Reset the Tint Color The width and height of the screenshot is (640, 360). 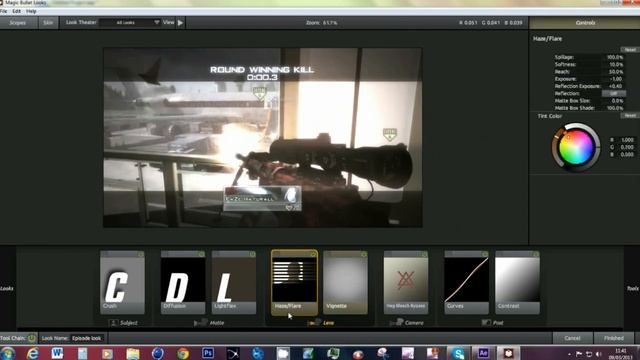[x=630, y=116]
